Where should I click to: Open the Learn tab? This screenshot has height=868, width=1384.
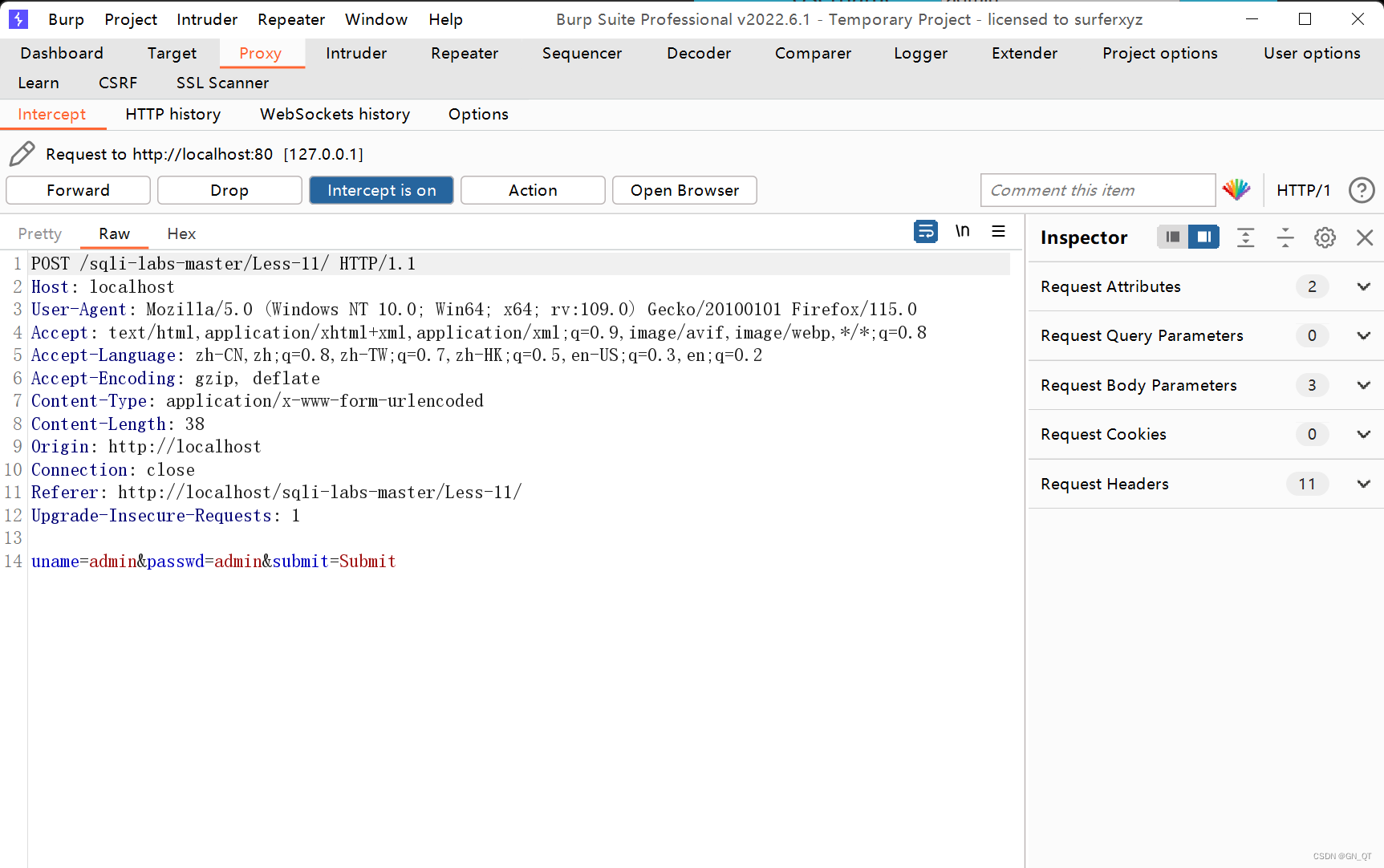tap(39, 83)
